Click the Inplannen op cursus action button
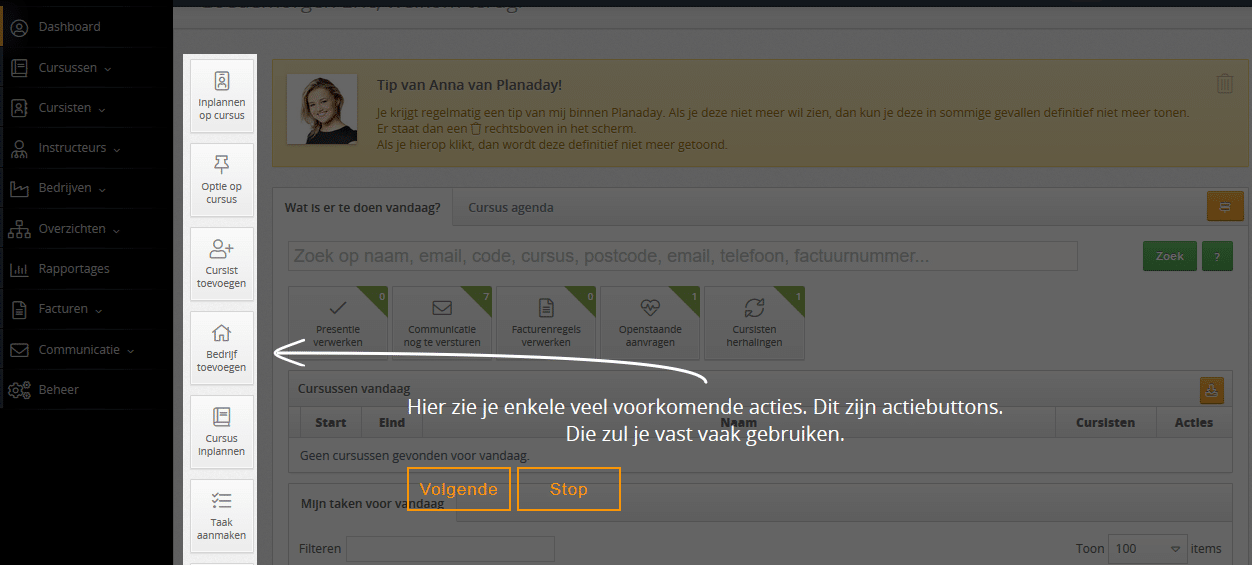 (222, 96)
